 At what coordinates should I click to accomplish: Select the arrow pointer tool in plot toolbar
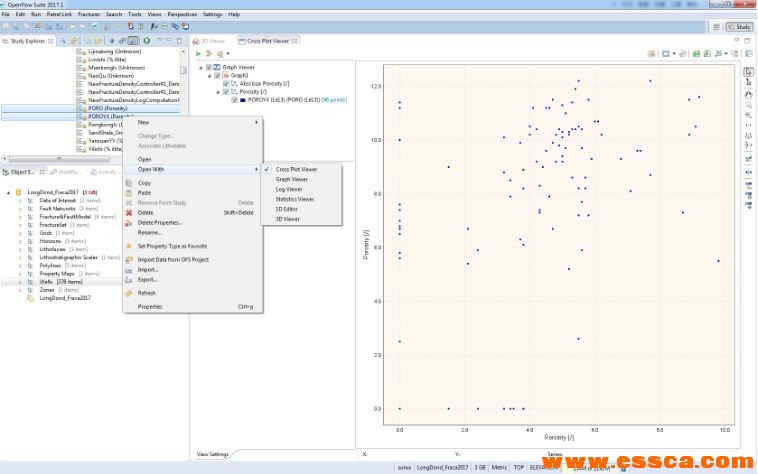click(x=748, y=72)
